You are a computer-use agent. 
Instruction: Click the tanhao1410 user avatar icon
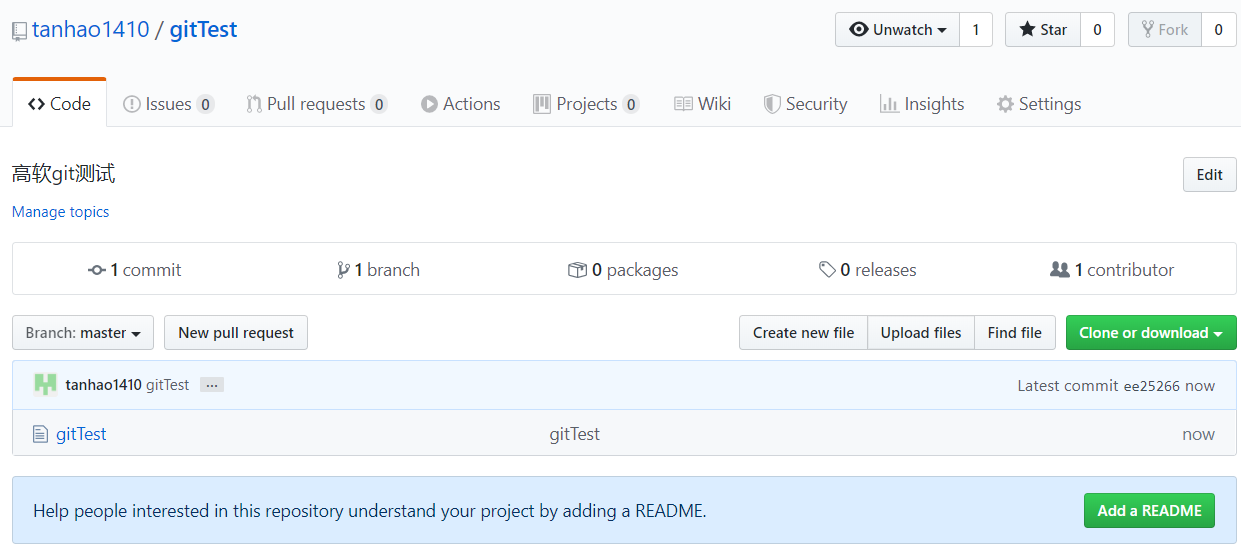click(x=45, y=385)
